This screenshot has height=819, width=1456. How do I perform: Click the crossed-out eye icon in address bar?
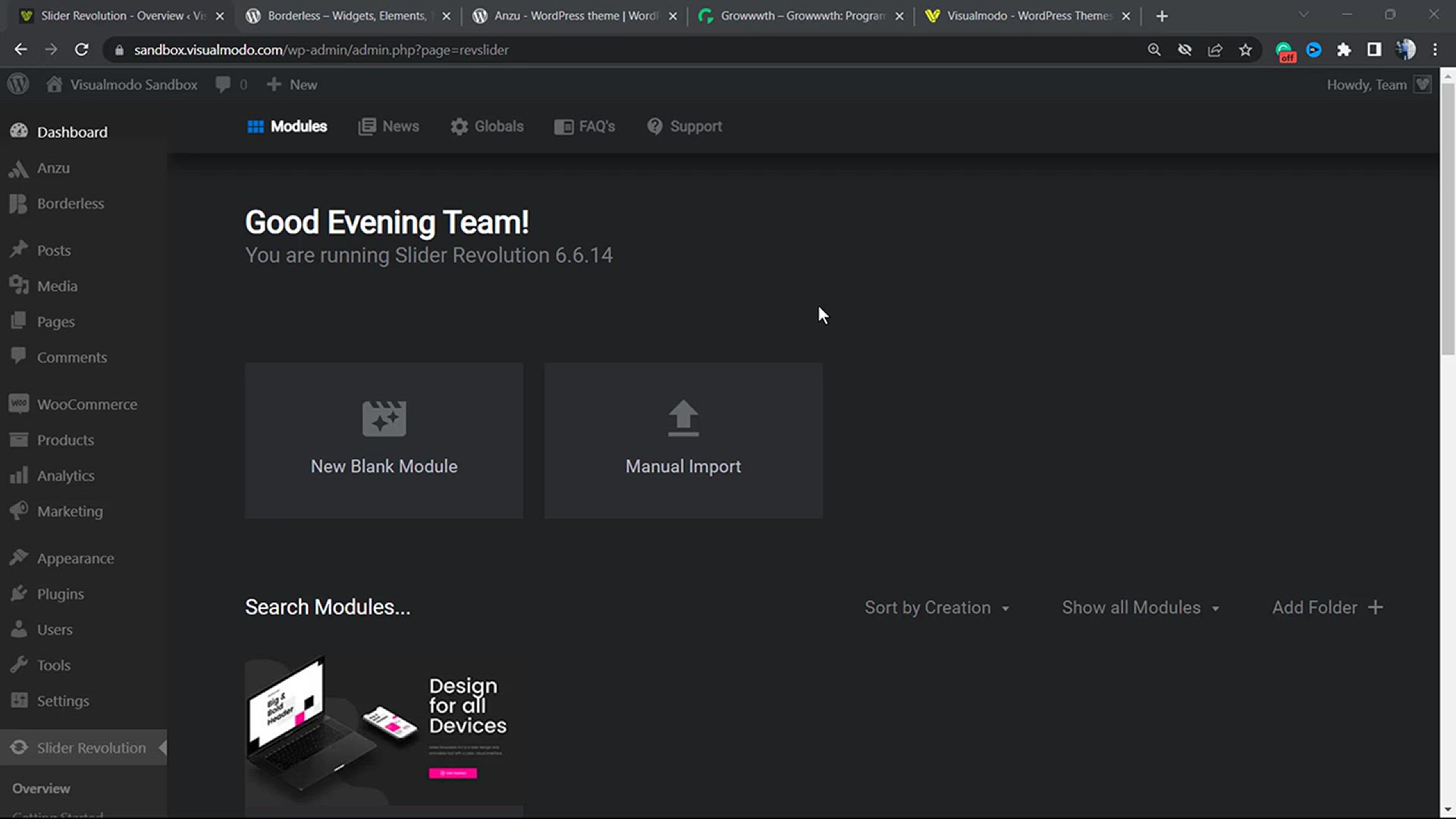click(x=1185, y=49)
